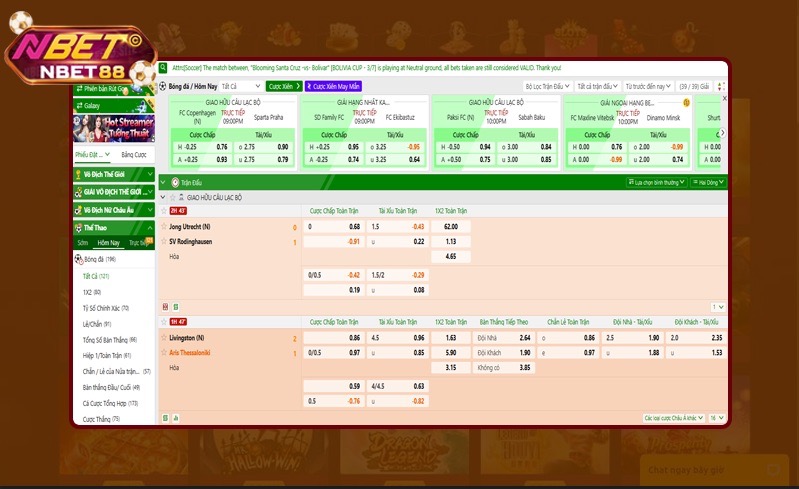Switch to the Sớm tab
The image size is (799, 489).
coord(83,243)
